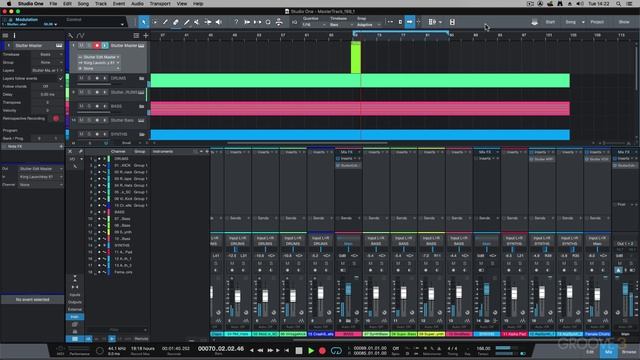Toggle the Layers follow events checkbox

[x=61, y=78]
